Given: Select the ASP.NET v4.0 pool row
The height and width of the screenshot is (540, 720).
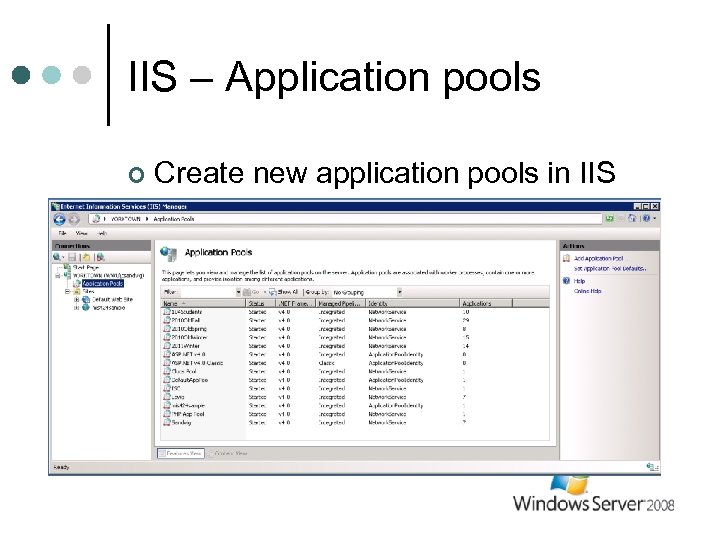Looking at the screenshot, I should [356, 354].
